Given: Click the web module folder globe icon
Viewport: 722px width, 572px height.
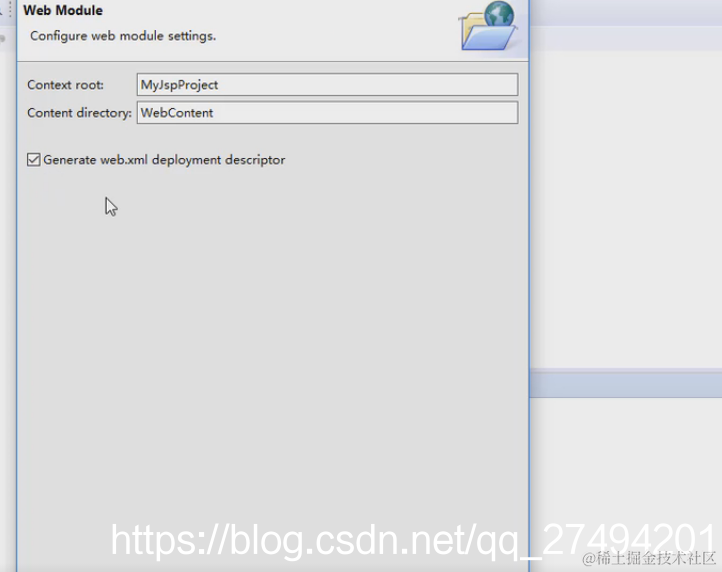Looking at the screenshot, I should click(489, 25).
